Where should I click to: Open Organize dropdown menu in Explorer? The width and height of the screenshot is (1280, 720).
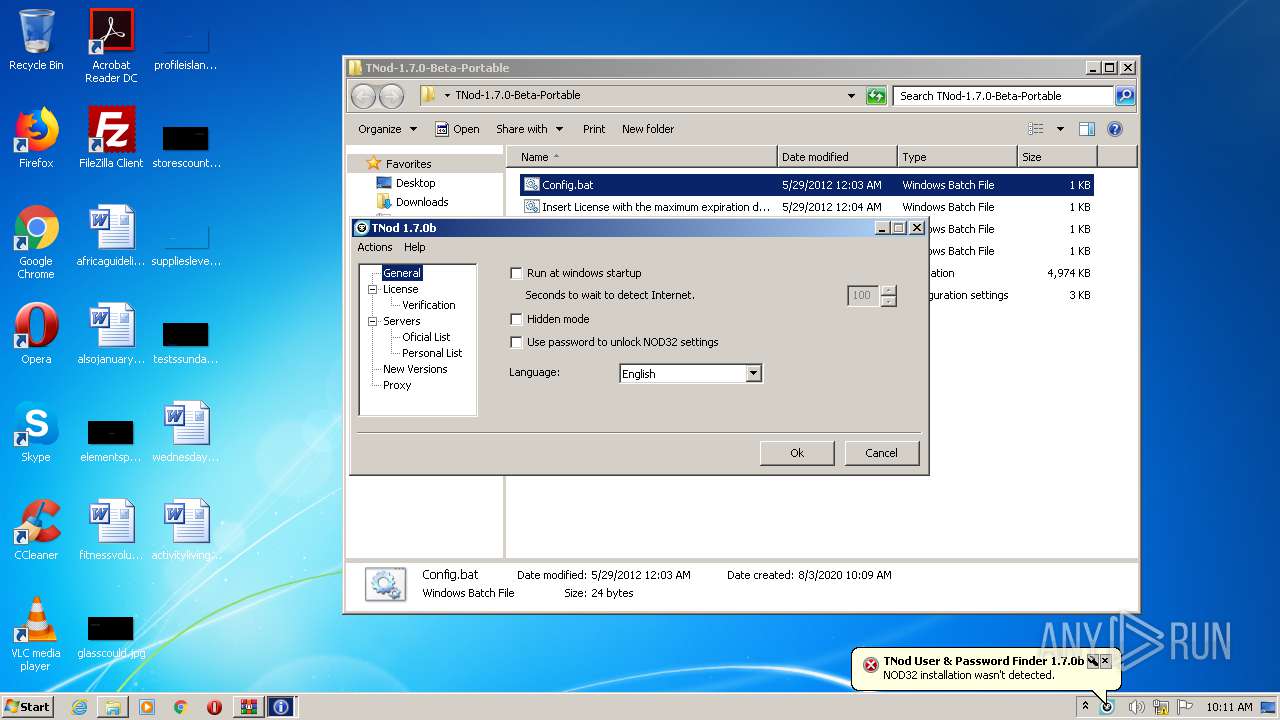387,129
